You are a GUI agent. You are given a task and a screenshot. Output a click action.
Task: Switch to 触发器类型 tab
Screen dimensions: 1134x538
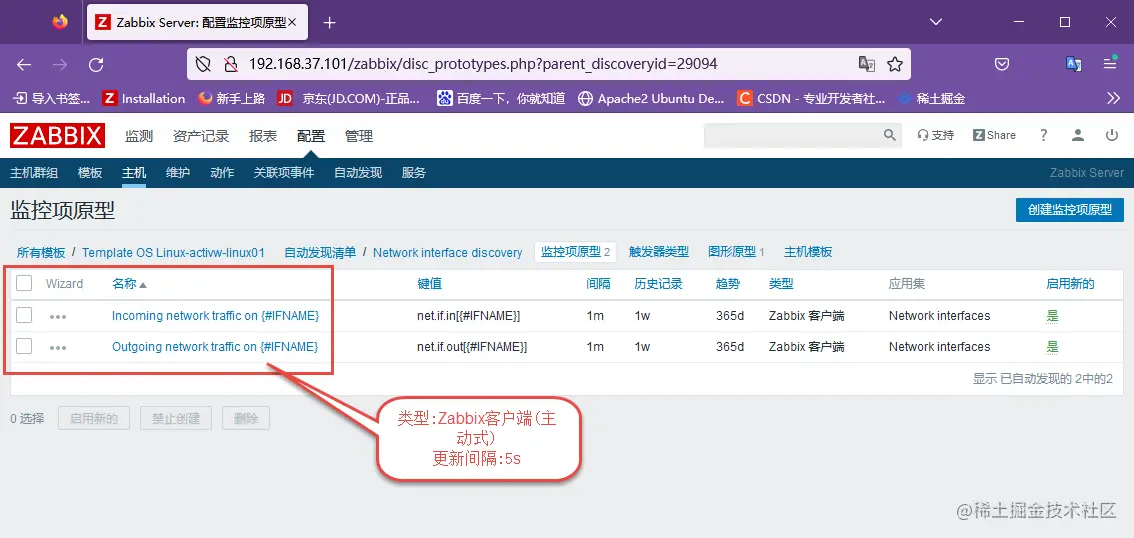click(x=659, y=252)
